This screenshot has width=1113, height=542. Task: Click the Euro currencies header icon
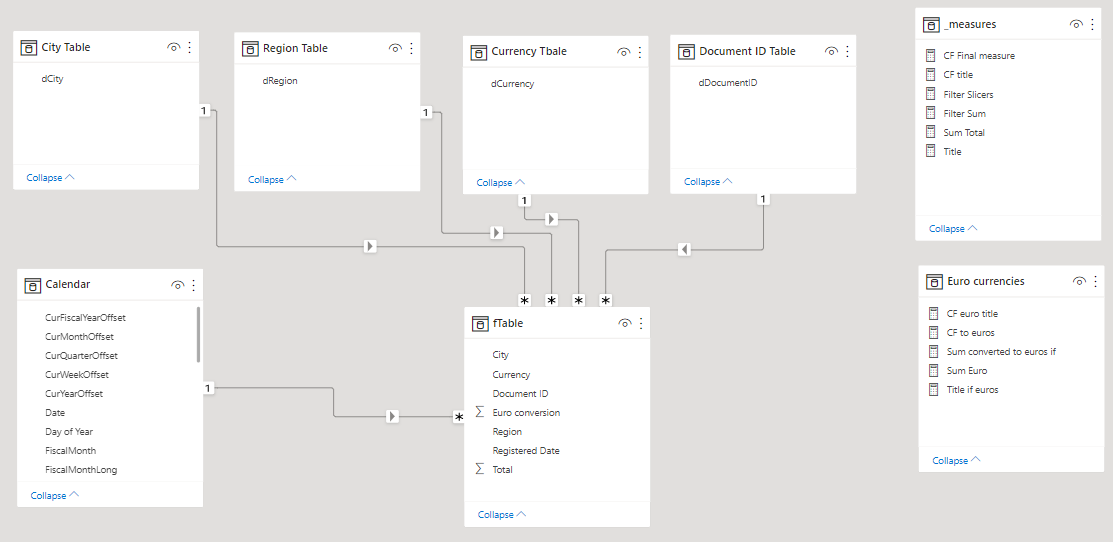point(934,281)
